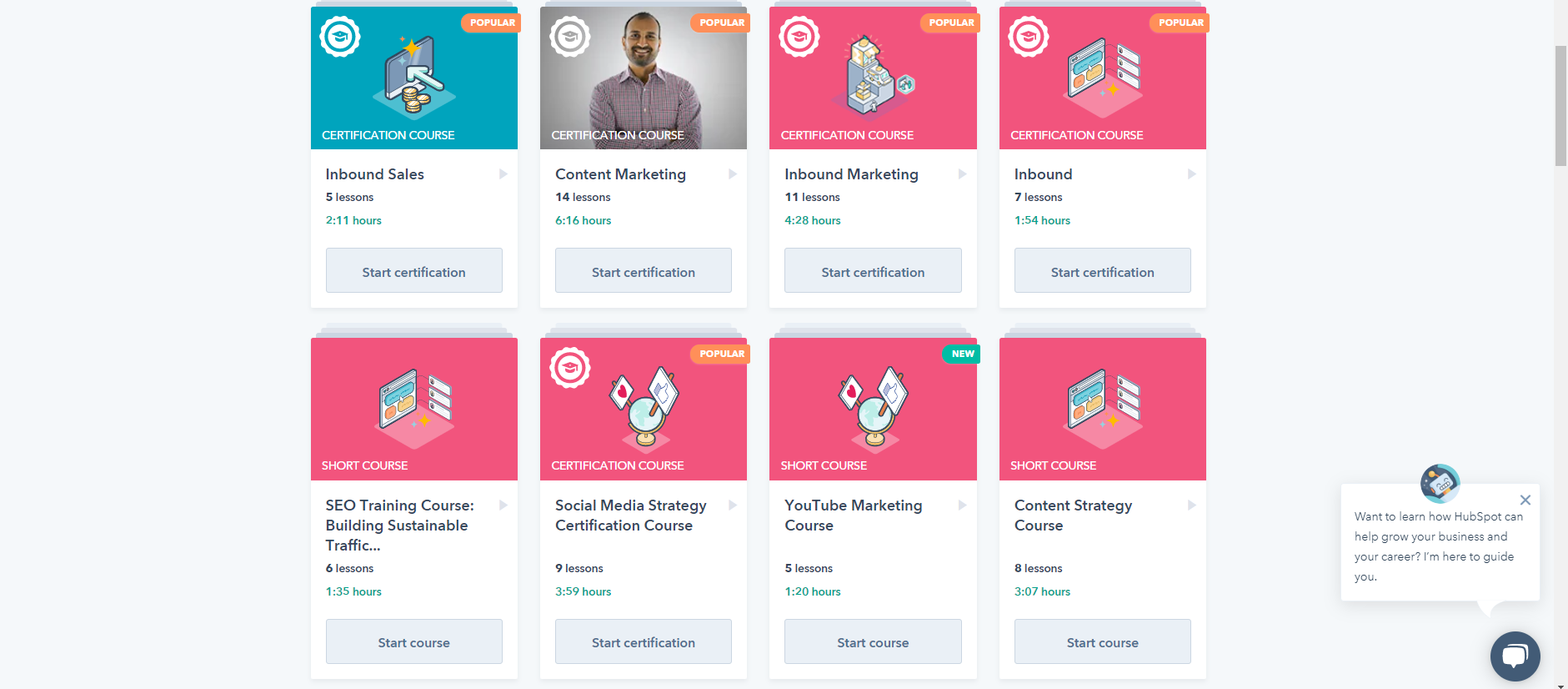Expand YouTube Marketing Course arrow
The height and width of the screenshot is (689, 1568).
[962, 505]
